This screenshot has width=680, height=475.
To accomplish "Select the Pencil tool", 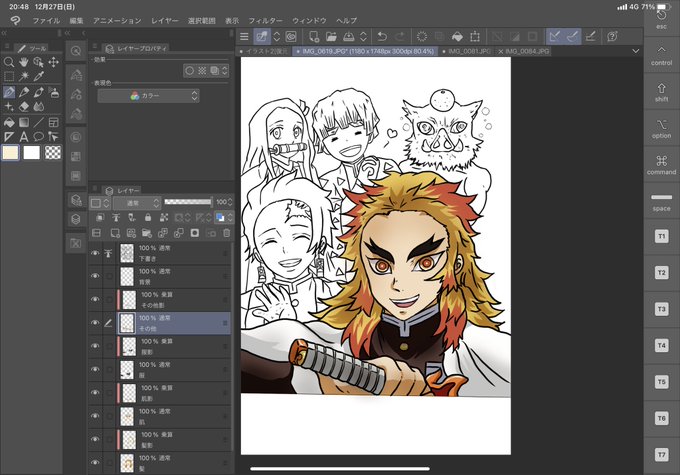I will pyautogui.click(x=24, y=92).
